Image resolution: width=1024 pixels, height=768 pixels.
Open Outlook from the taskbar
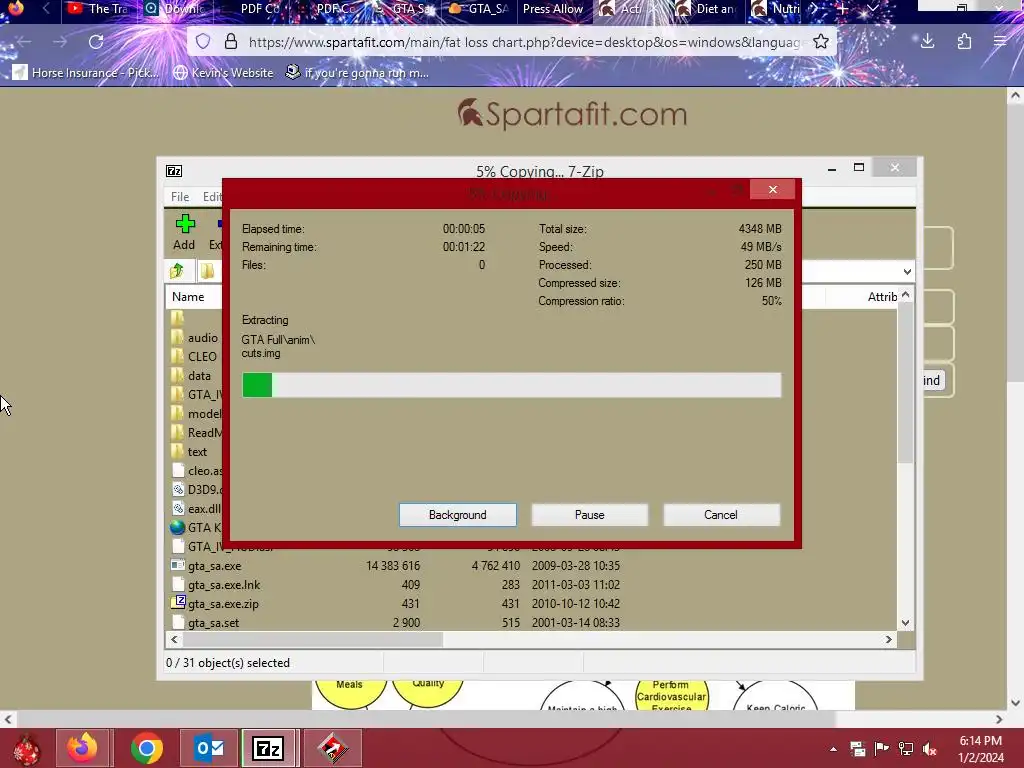coord(210,748)
